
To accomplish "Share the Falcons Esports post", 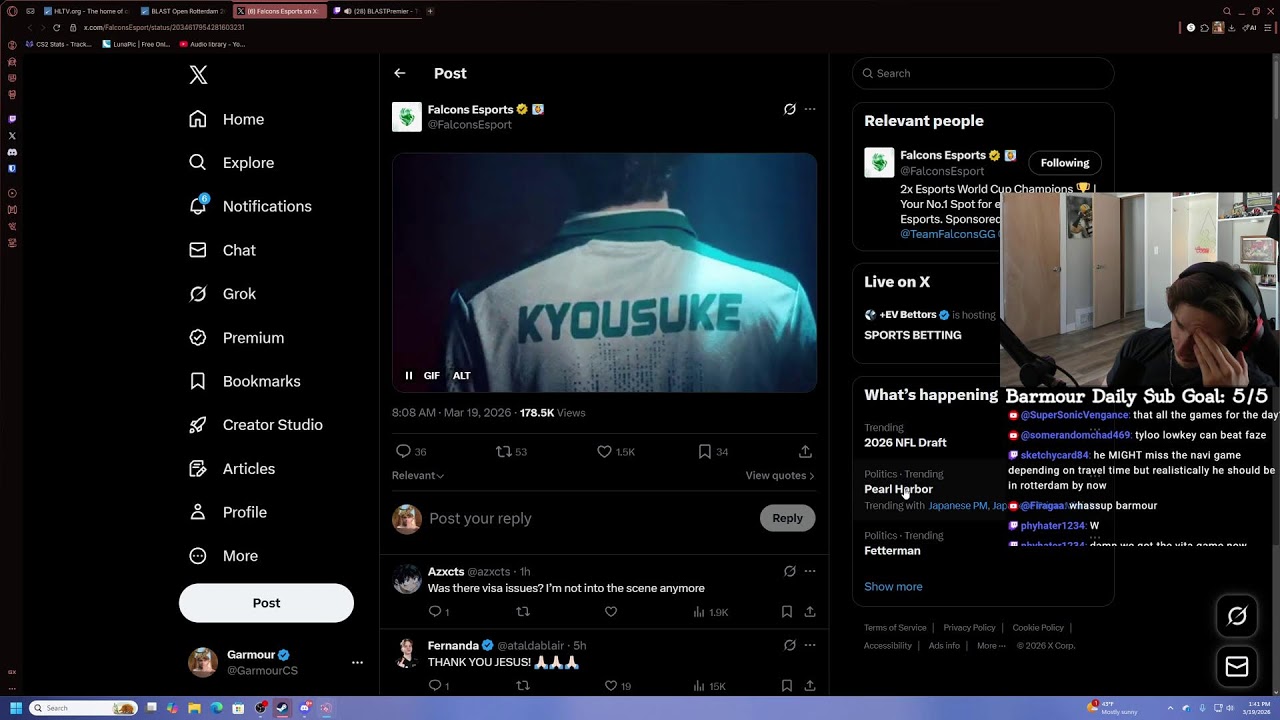I will tap(805, 451).
